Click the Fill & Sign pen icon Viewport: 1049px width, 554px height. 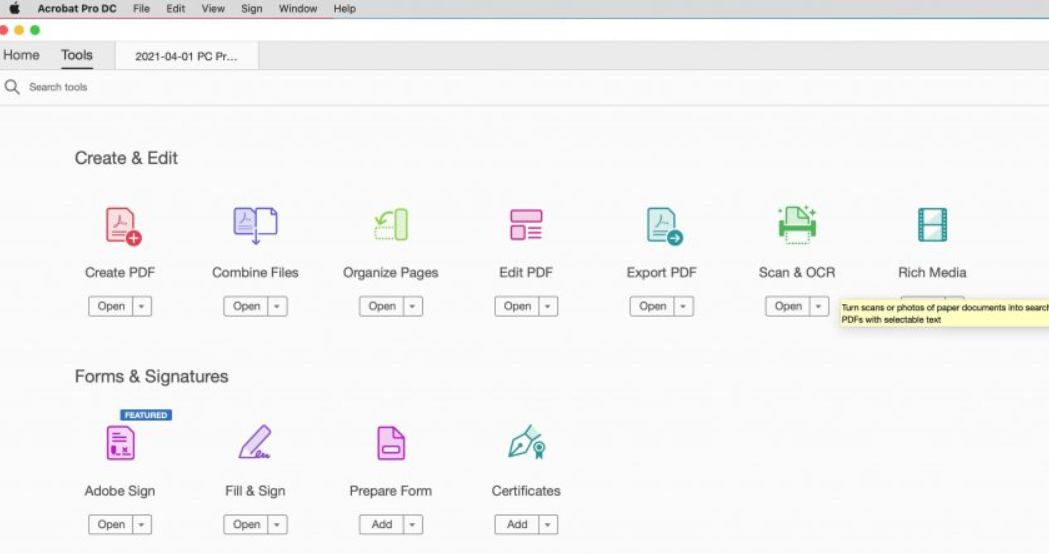255,443
